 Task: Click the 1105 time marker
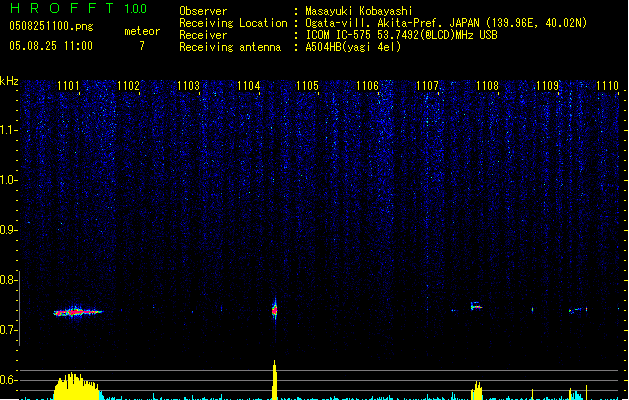click(x=307, y=86)
